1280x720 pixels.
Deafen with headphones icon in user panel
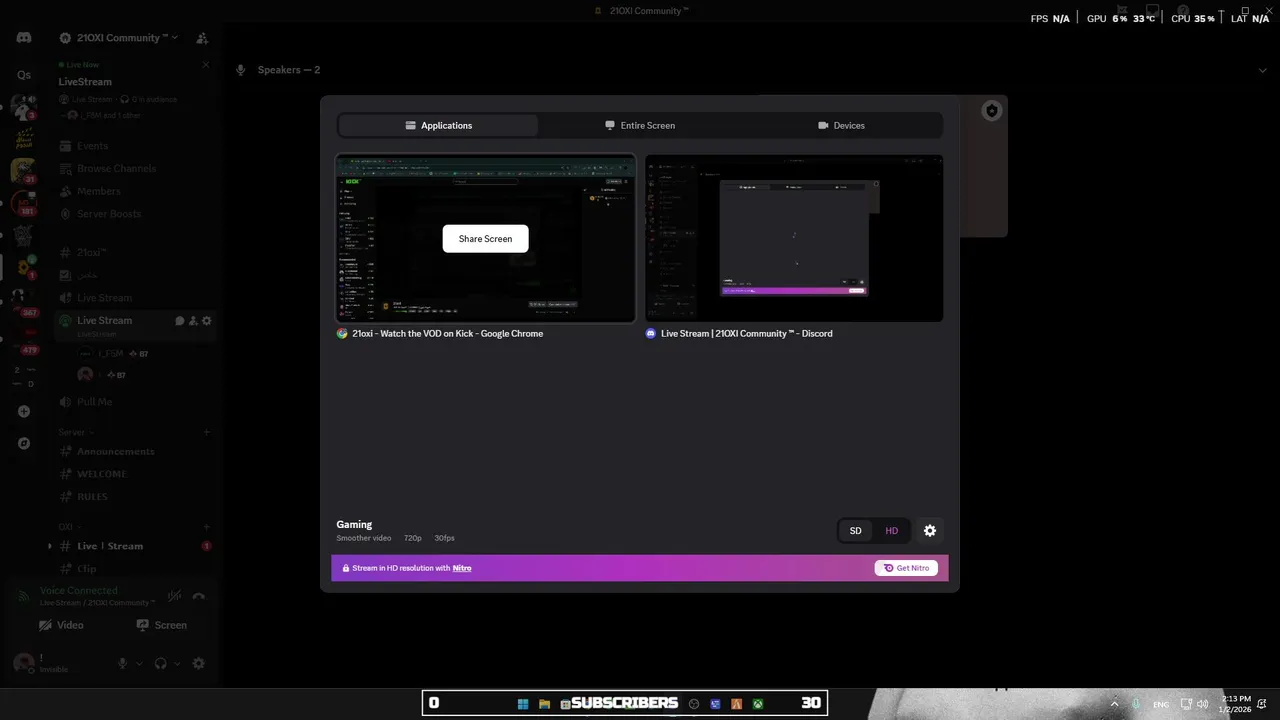(x=161, y=663)
